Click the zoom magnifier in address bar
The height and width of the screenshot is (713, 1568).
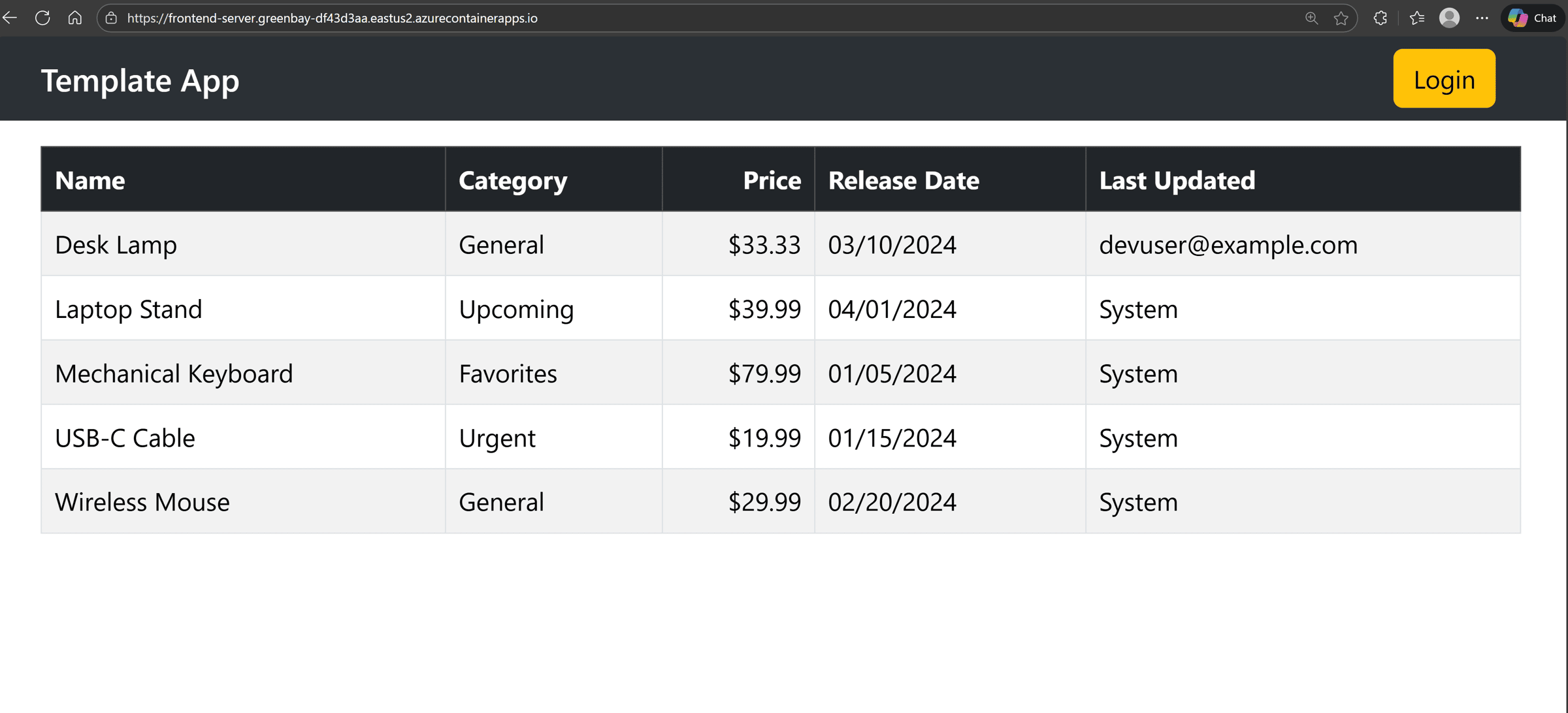[x=1311, y=18]
